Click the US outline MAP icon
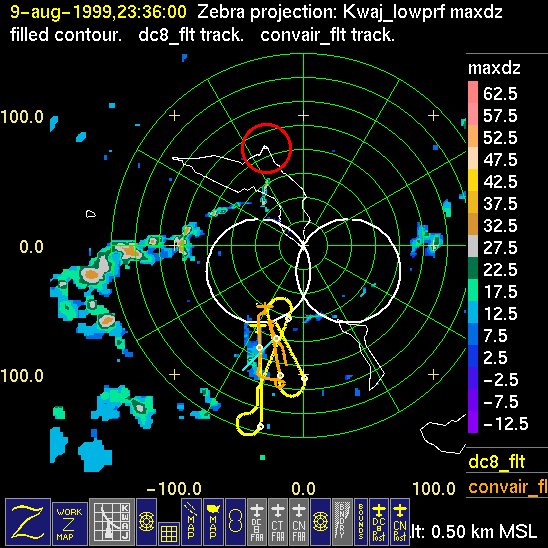This screenshot has height=548, width=548. click(213, 522)
